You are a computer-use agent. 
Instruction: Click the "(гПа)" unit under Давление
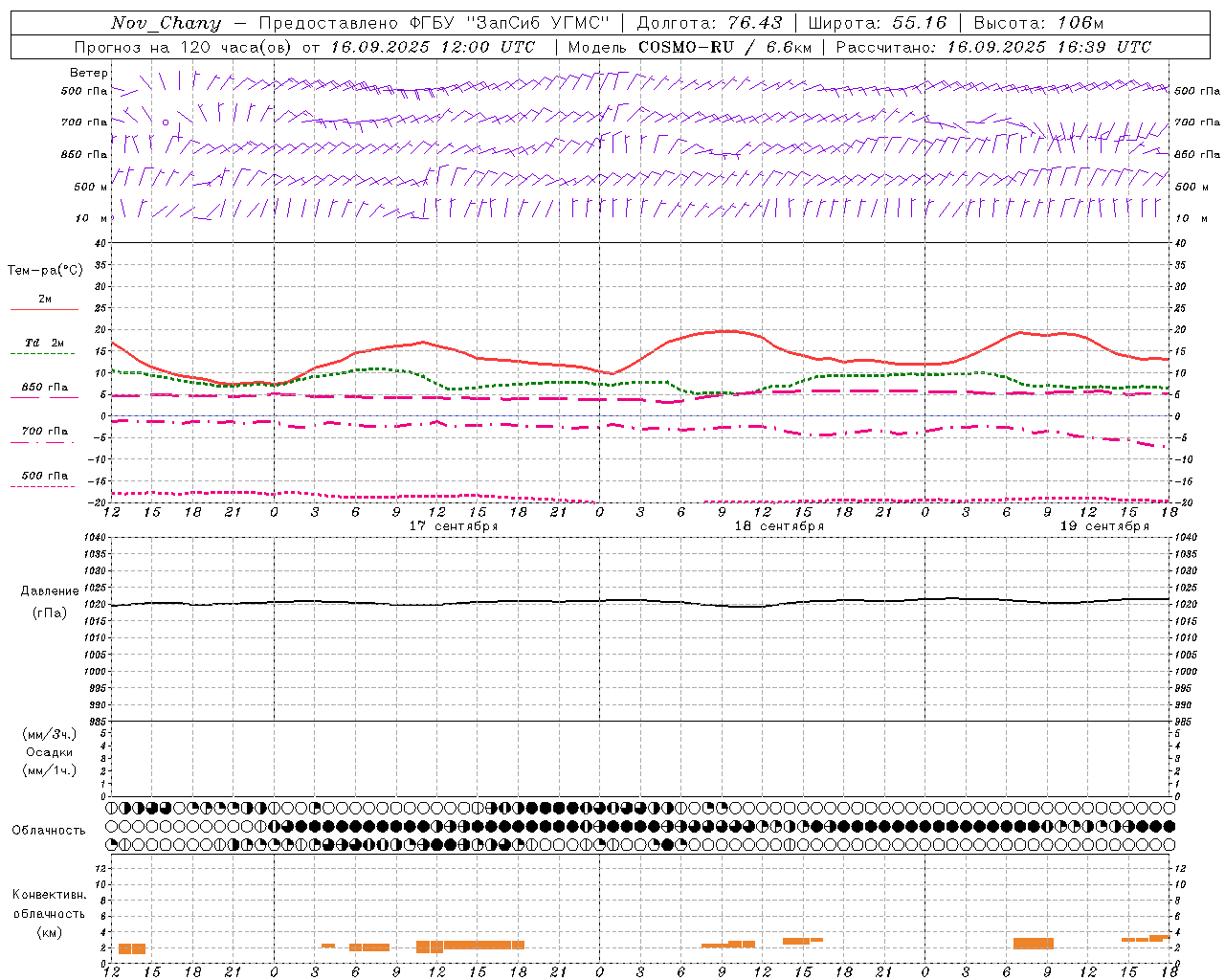click(50, 612)
